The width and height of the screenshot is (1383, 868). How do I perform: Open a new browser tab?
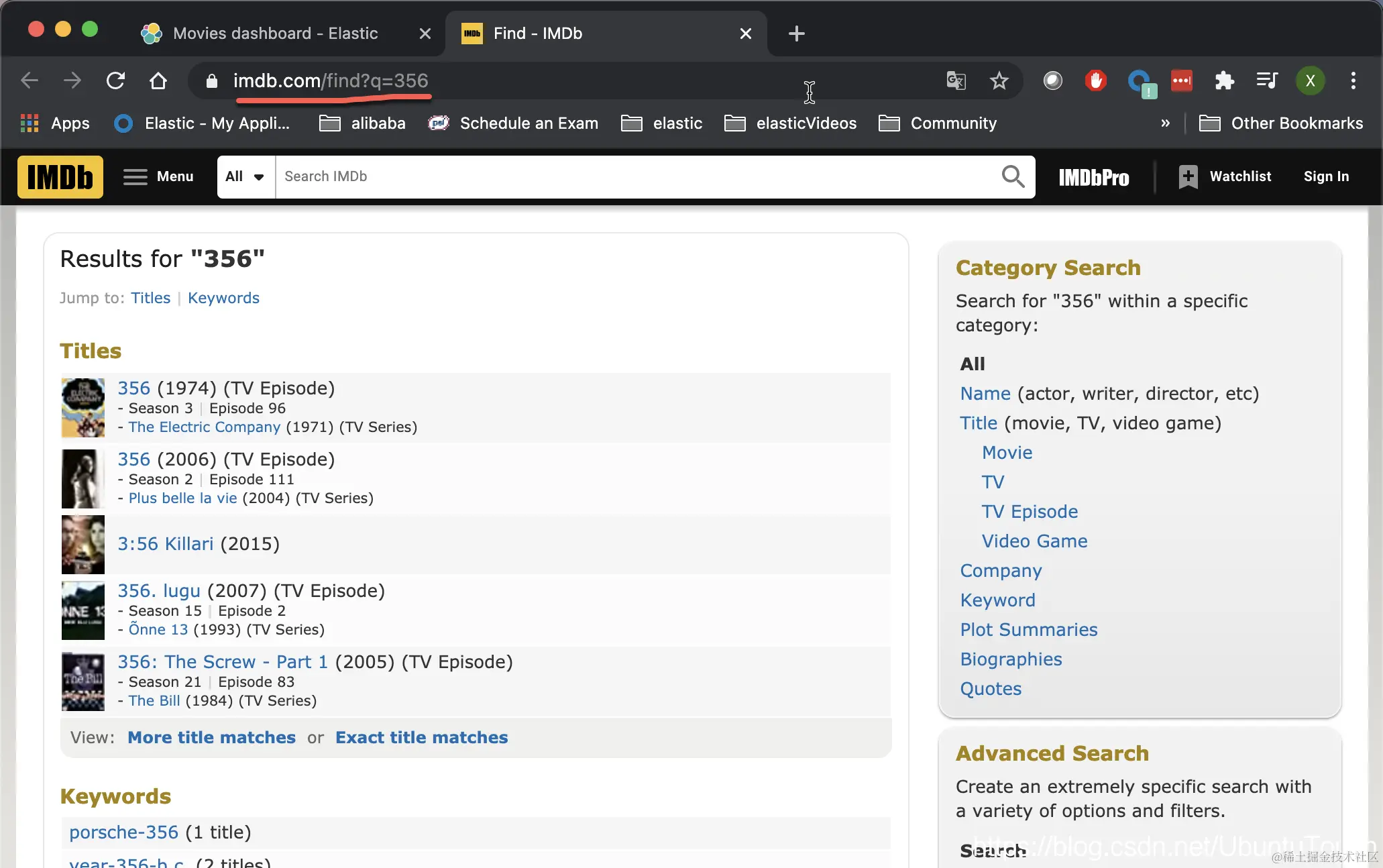tap(796, 34)
